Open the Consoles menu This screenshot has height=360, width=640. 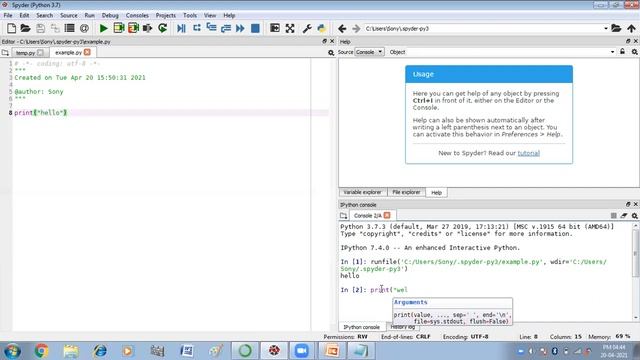tap(137, 15)
